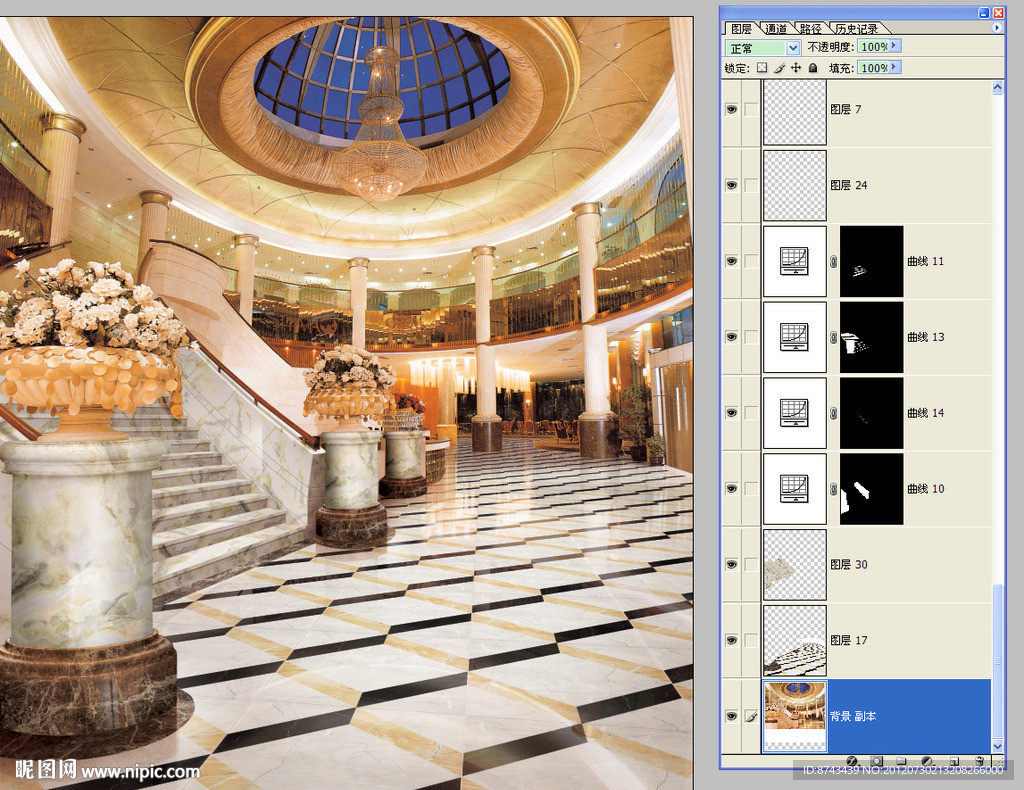Viewport: 1024px width, 790px height.
Task: Click the lock image pixels brush icon
Action: [778, 68]
